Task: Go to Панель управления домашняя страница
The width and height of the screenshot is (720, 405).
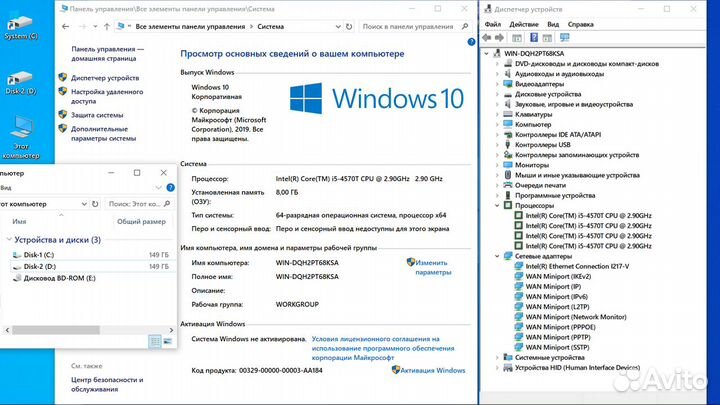Action: [107, 54]
